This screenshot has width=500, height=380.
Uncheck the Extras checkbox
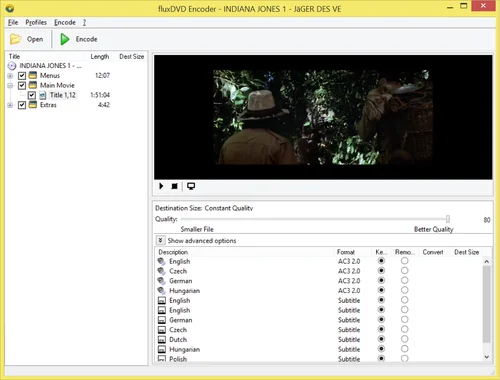tap(22, 105)
